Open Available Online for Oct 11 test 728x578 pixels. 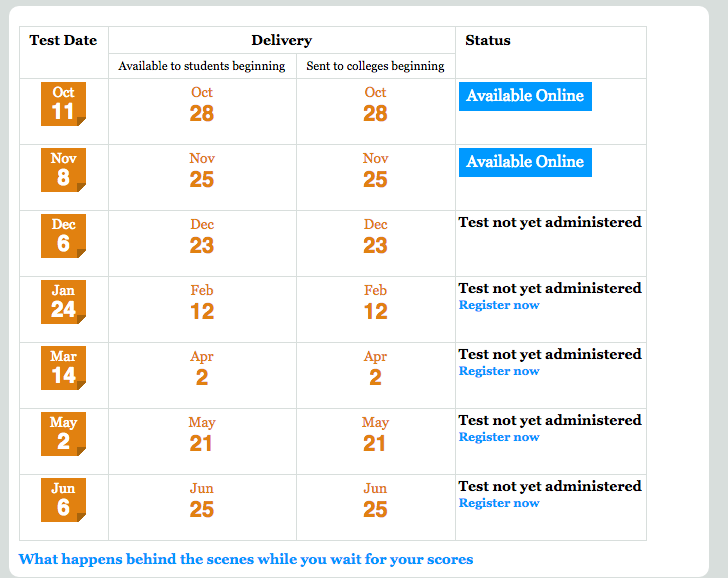pos(525,97)
